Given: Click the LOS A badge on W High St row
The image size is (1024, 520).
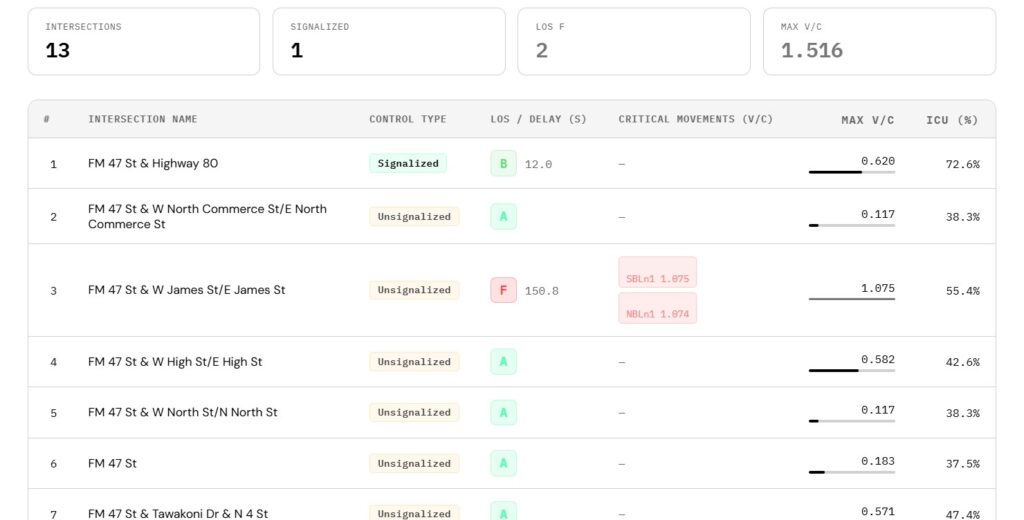Looking at the screenshot, I should pyautogui.click(x=504, y=362).
